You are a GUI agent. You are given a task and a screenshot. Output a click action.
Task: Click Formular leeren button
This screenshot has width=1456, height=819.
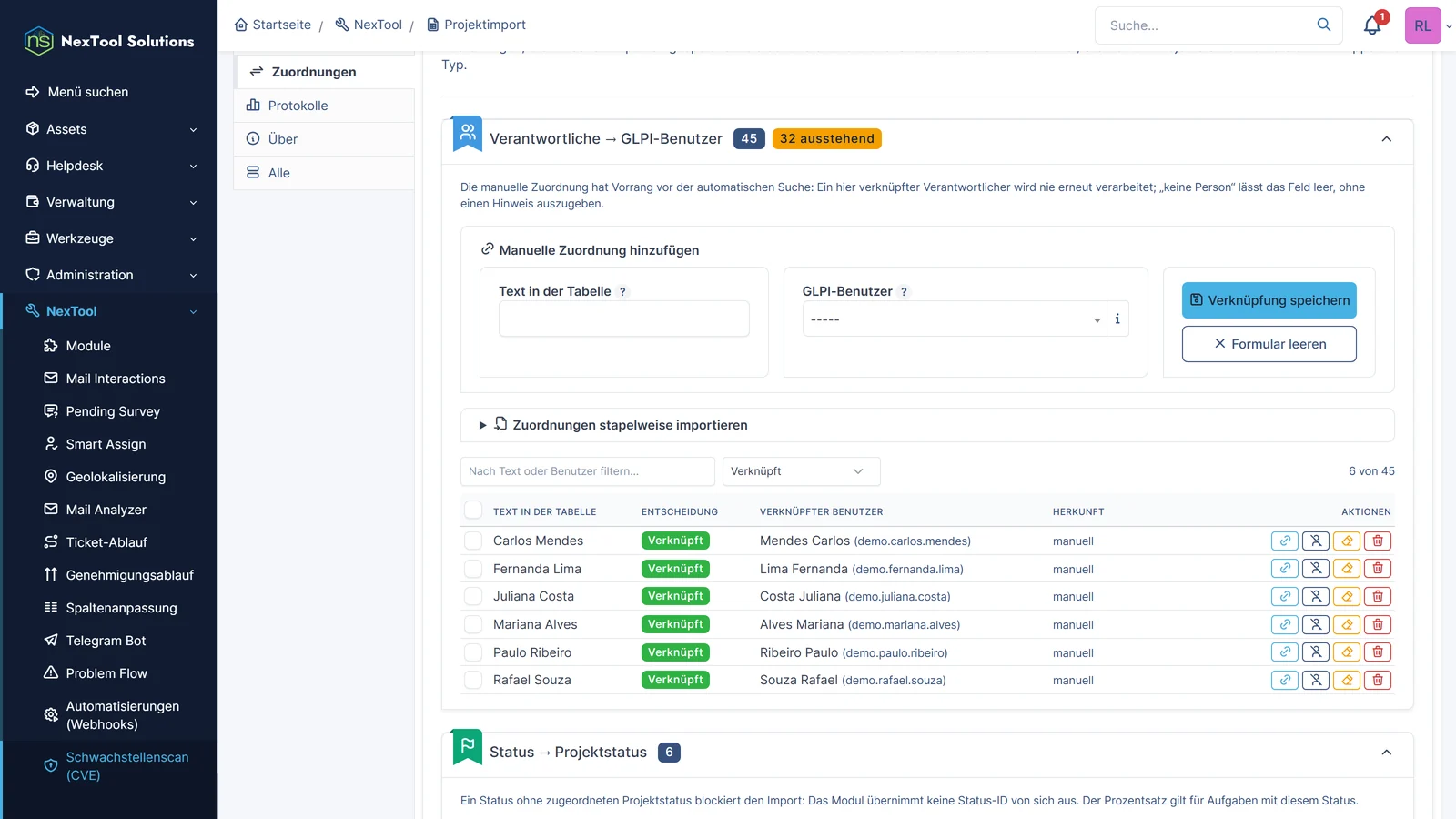coord(1269,344)
